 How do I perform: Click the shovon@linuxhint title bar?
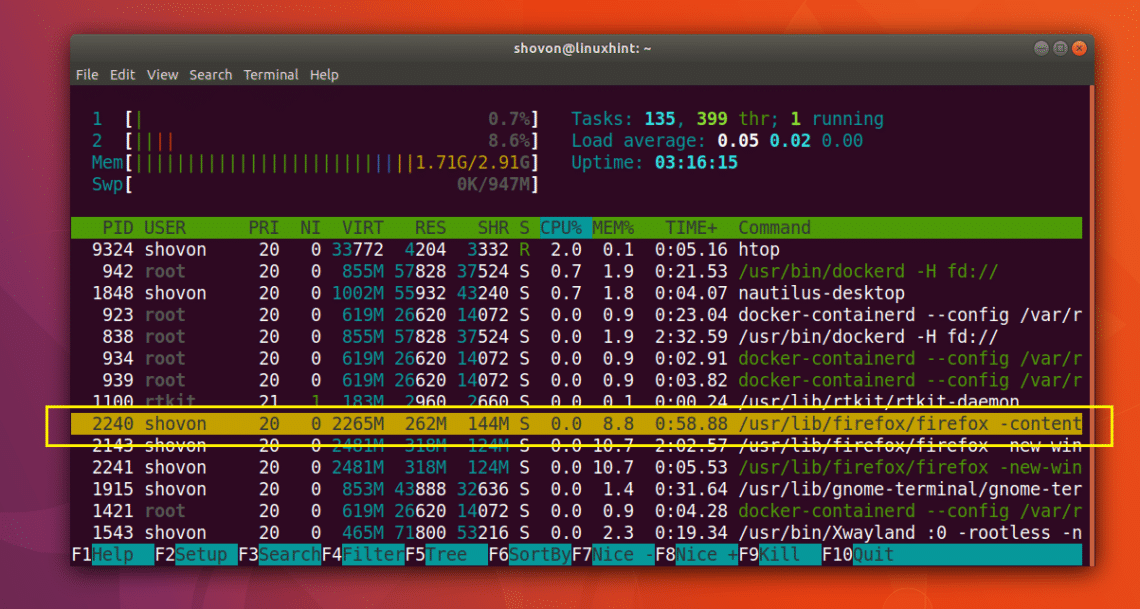pyautogui.click(x=582, y=49)
